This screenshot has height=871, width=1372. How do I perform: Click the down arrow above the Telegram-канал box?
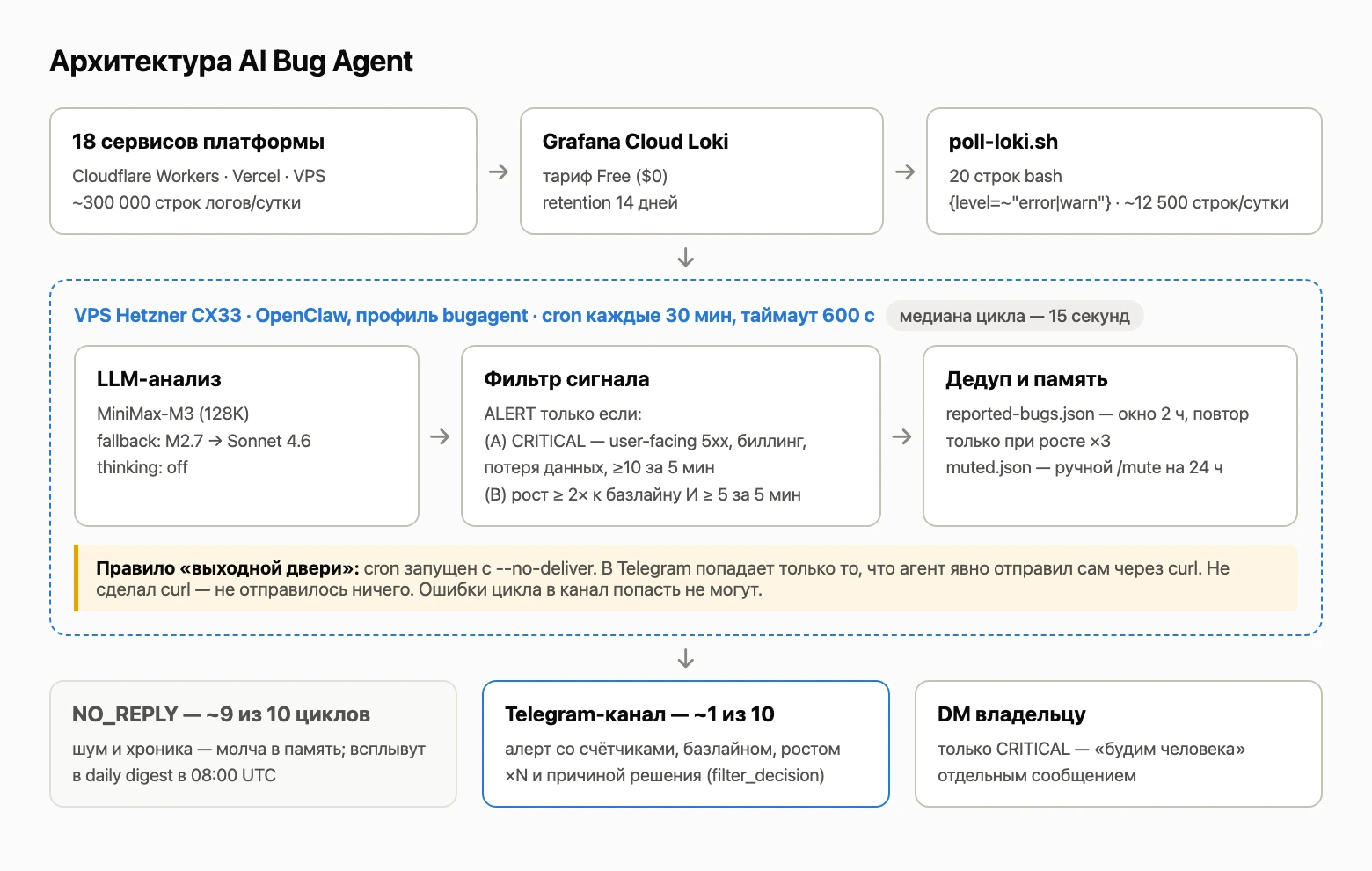[x=686, y=659]
